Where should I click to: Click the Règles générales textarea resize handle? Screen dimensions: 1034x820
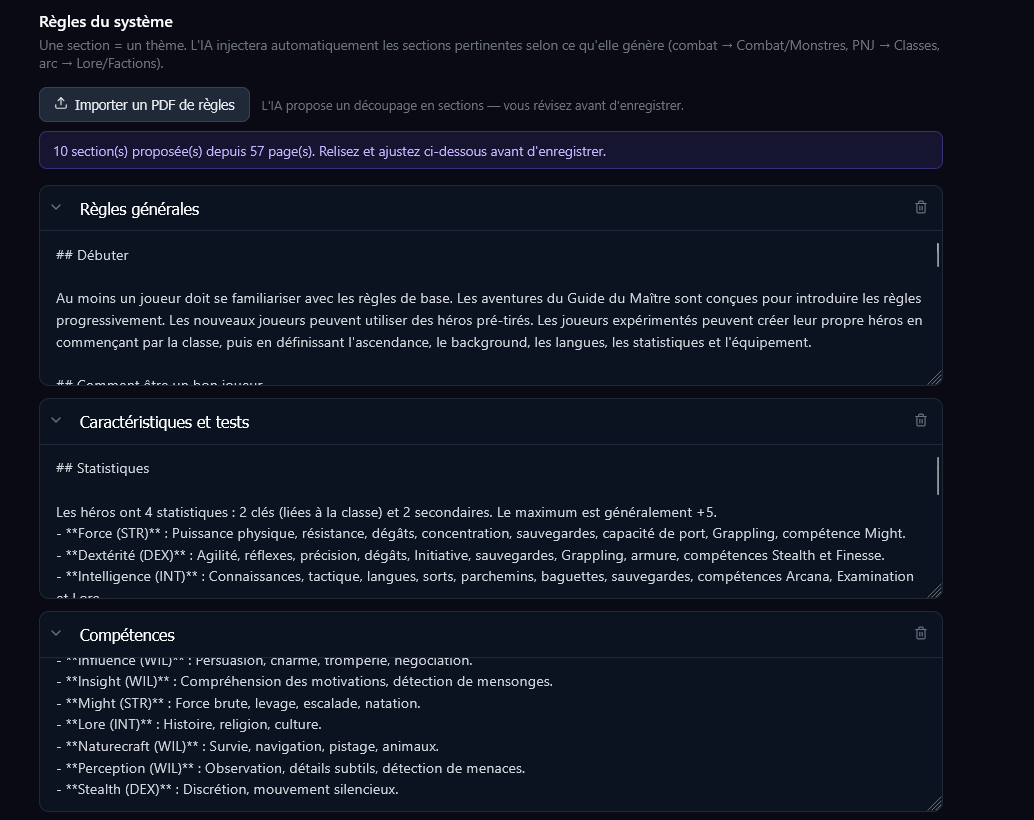[934, 378]
